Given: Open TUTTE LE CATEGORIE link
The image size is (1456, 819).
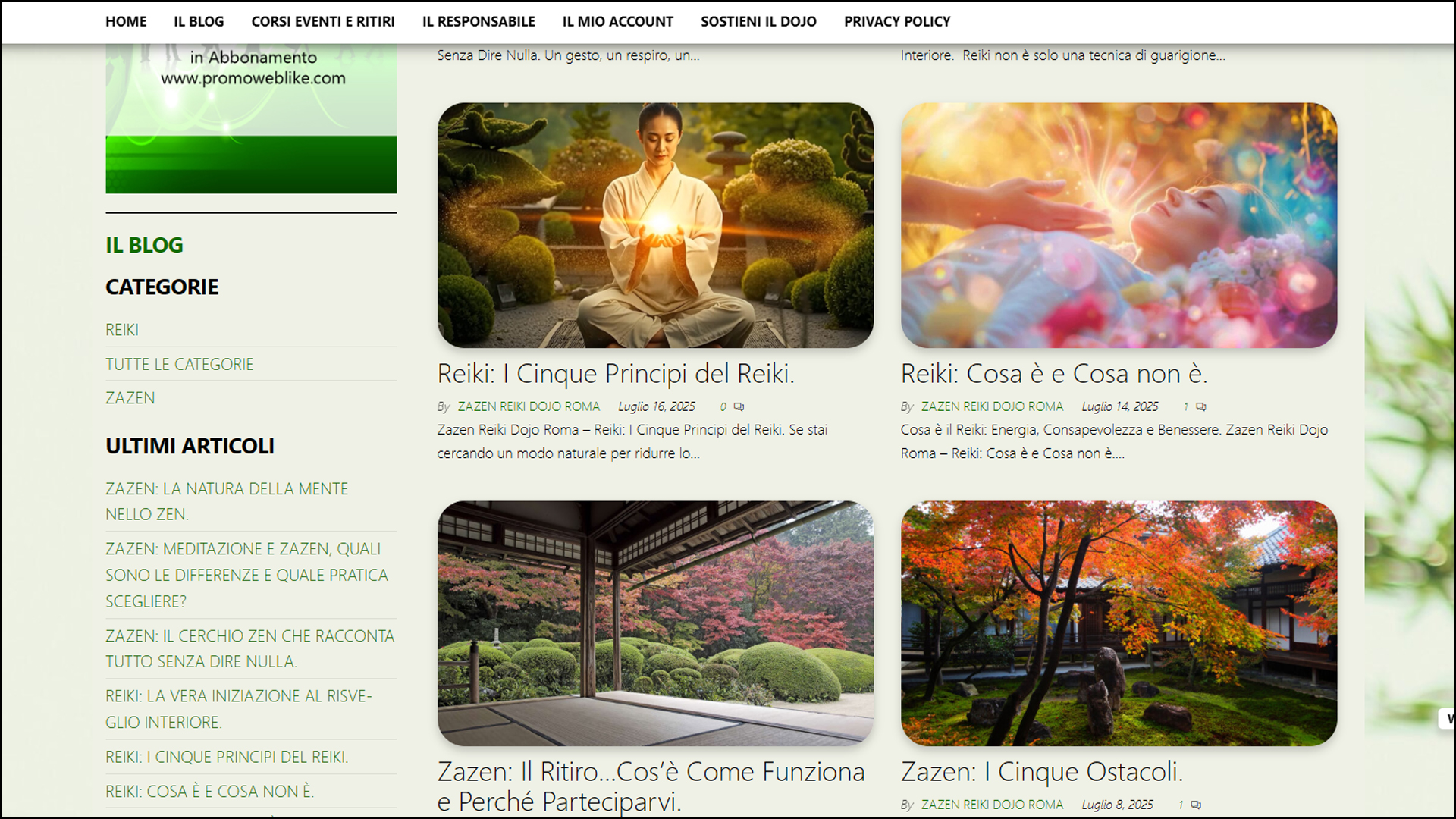Looking at the screenshot, I should coord(180,364).
